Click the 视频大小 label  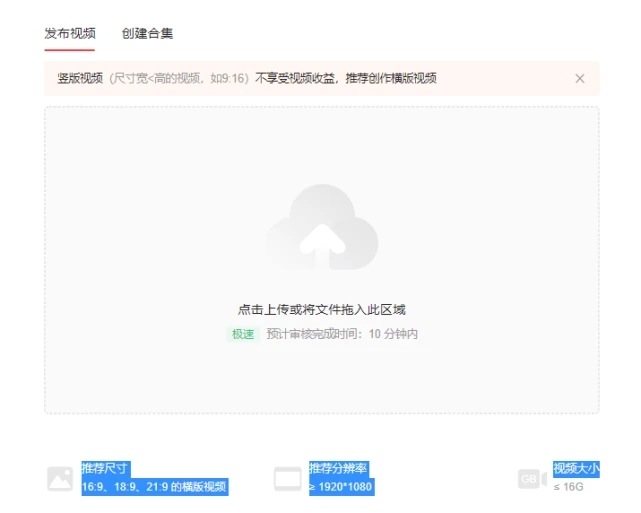point(576,468)
